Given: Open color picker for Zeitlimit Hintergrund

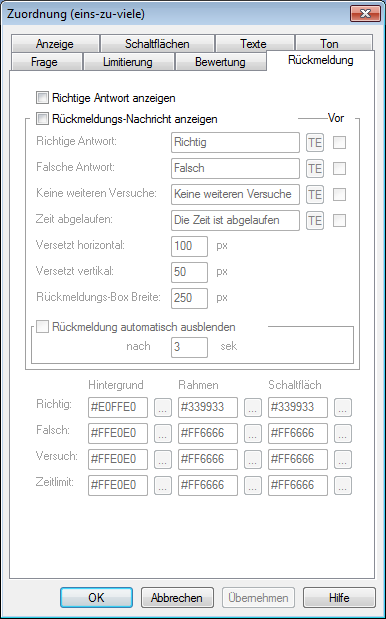Looking at the screenshot, I should coord(163,486).
